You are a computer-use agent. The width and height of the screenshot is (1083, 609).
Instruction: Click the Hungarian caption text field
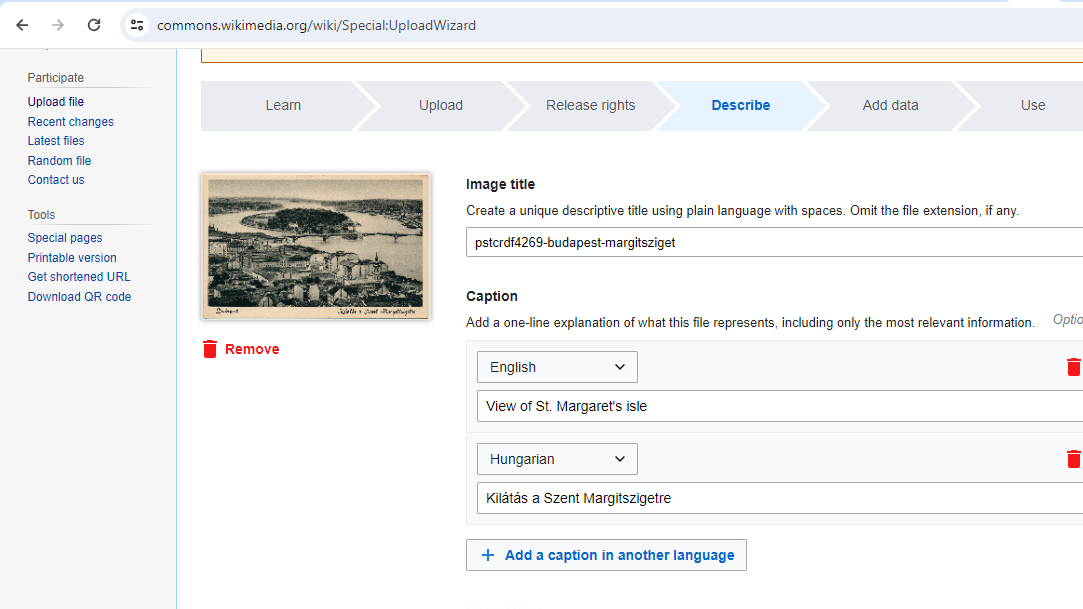(780, 498)
